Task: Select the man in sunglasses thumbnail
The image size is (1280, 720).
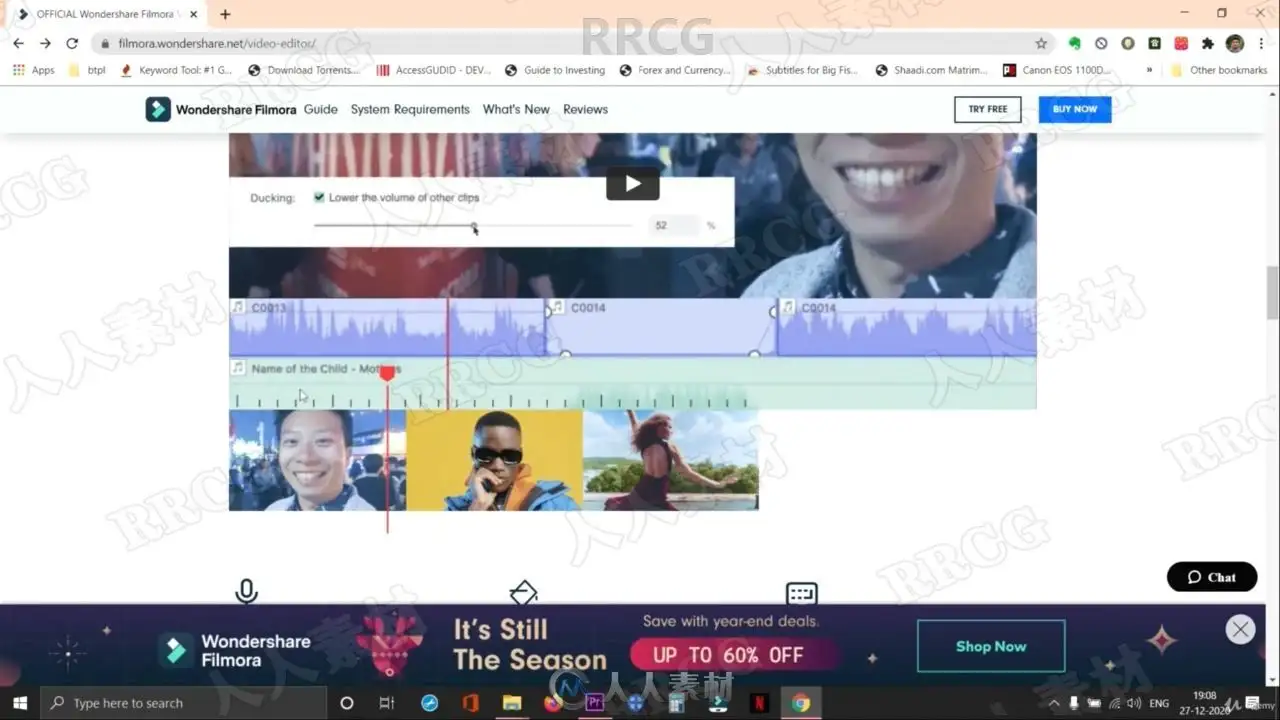Action: (494, 460)
